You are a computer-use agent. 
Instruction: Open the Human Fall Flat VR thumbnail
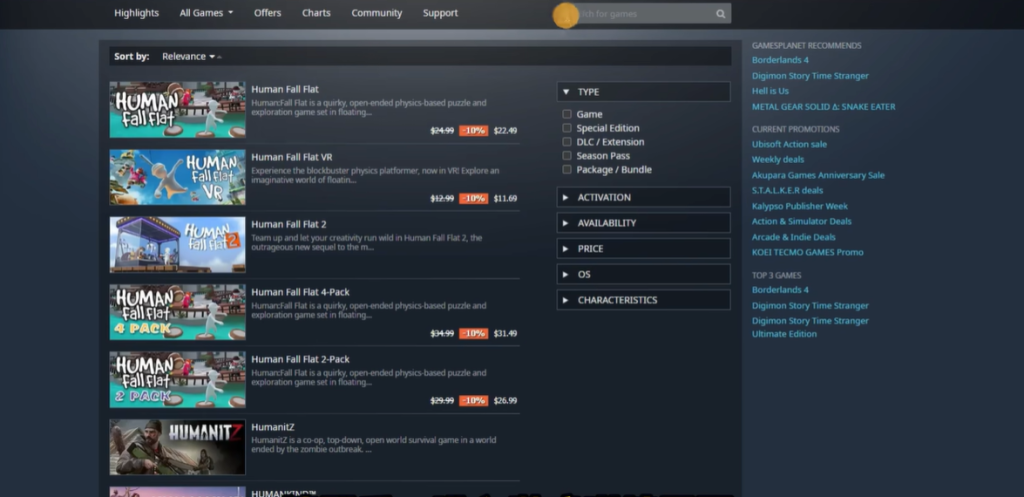177,177
